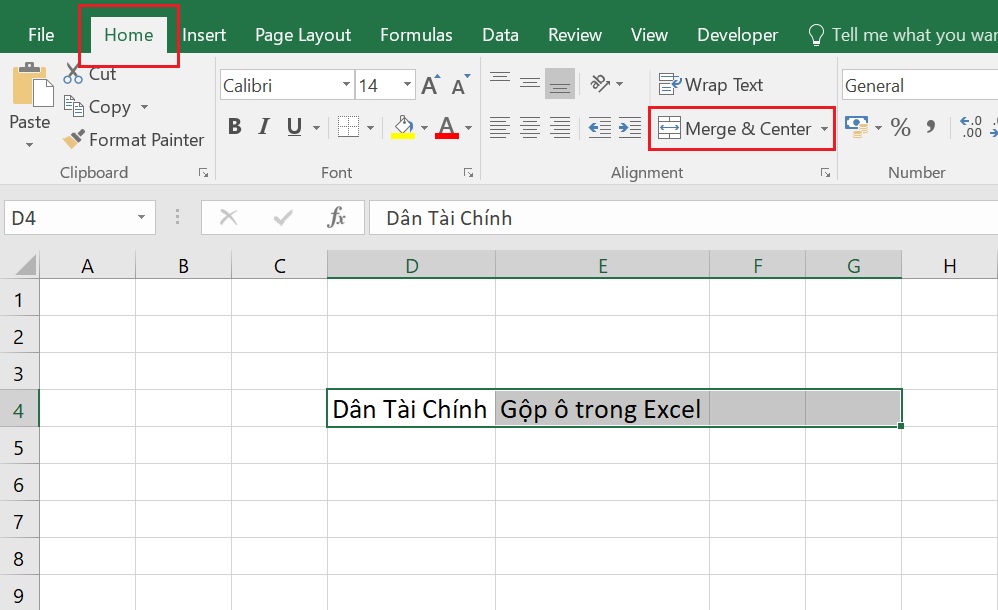The height and width of the screenshot is (610, 998).
Task: Open Font group dialog launcher
Action: click(468, 173)
